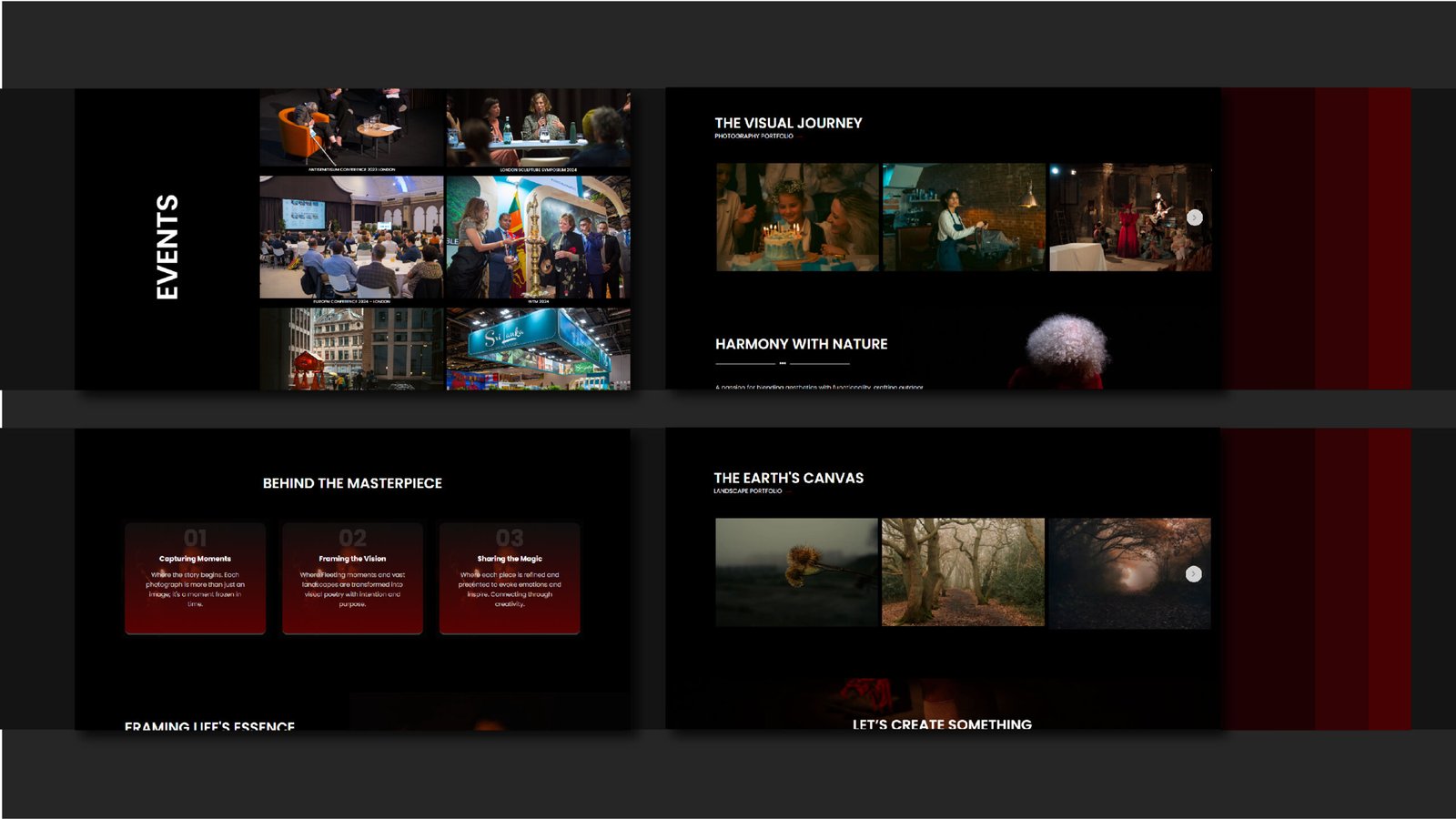Select the Sri Lanka exhibition booth photo
Viewport: 1456px width, 819px height.
[538, 349]
